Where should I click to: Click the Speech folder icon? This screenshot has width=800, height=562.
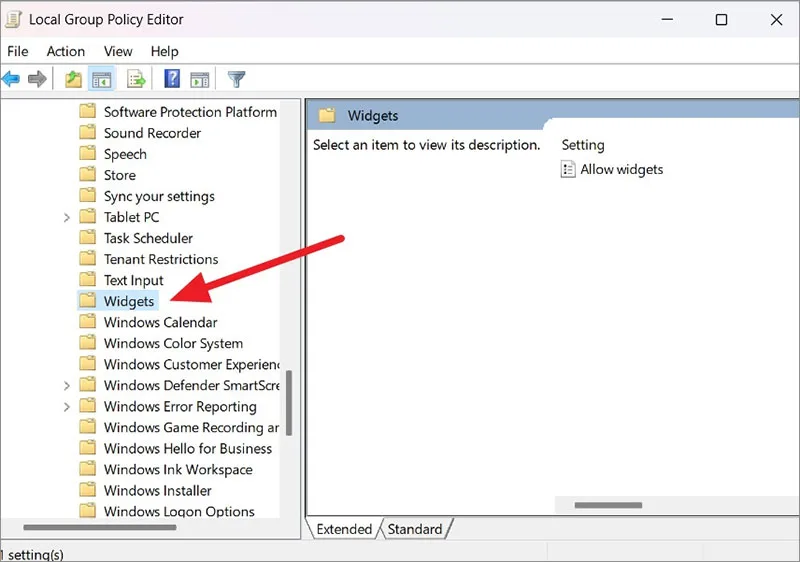[x=88, y=154]
